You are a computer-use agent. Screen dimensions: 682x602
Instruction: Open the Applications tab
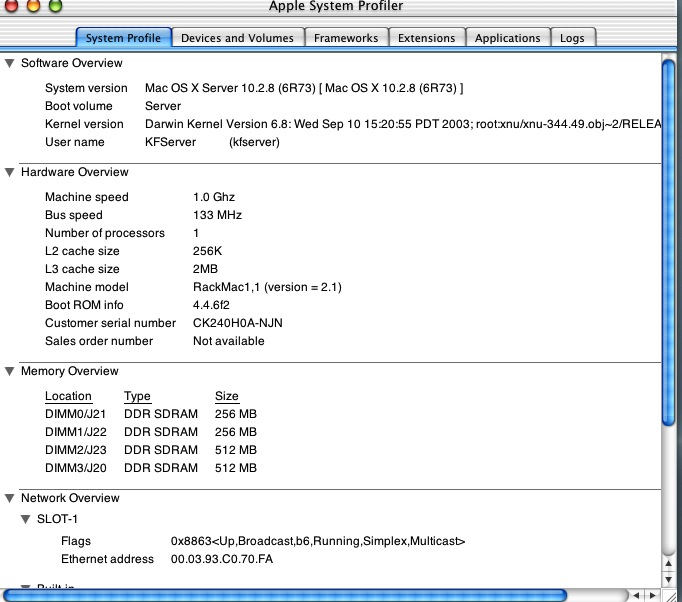(x=508, y=38)
